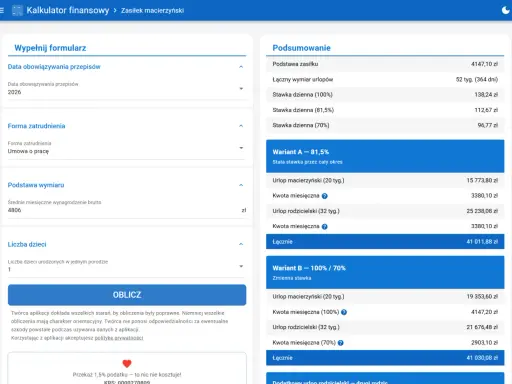512x384 pixels.
Task: Click the 15 773,80 zł maternity leave amount
Action: 482,180
